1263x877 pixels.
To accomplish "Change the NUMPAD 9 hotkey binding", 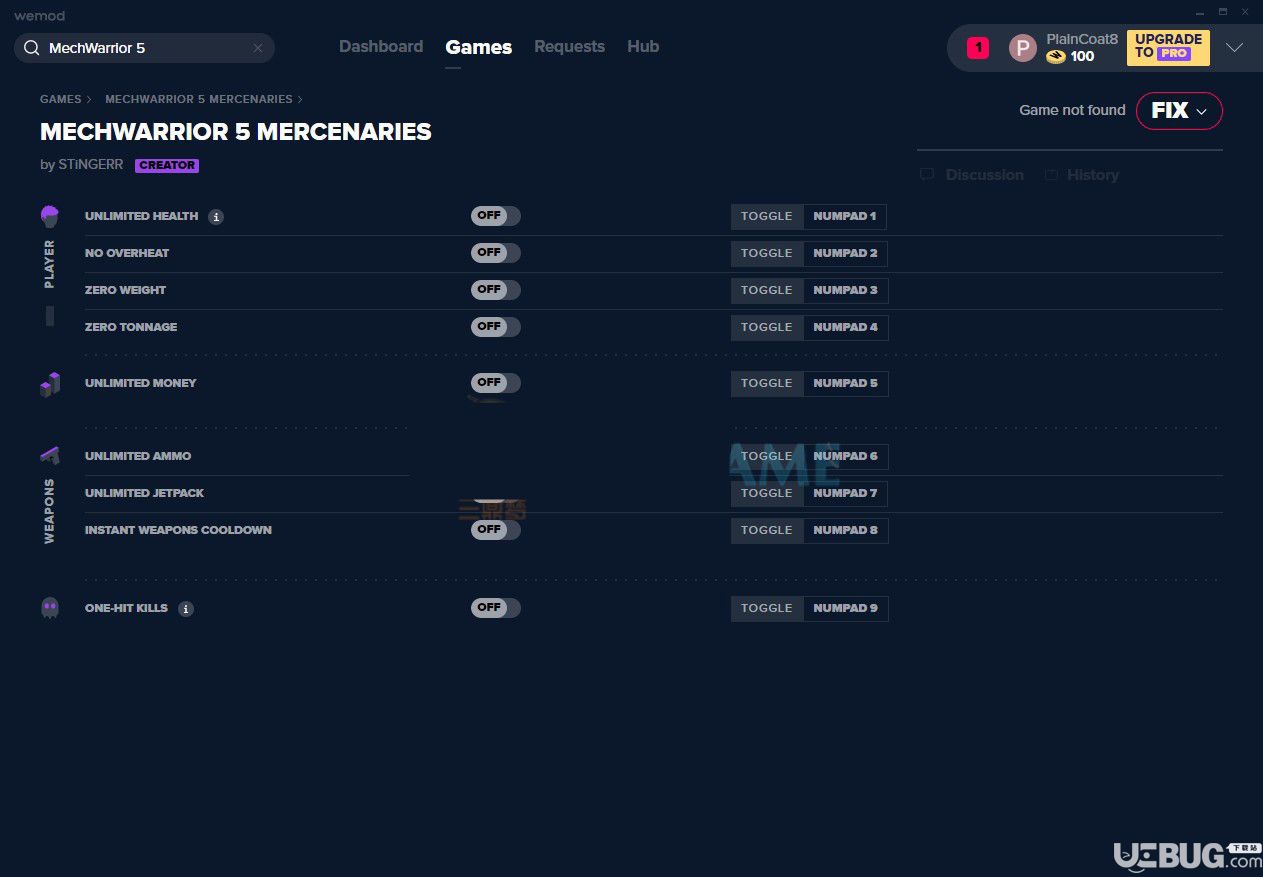I will pos(846,609).
